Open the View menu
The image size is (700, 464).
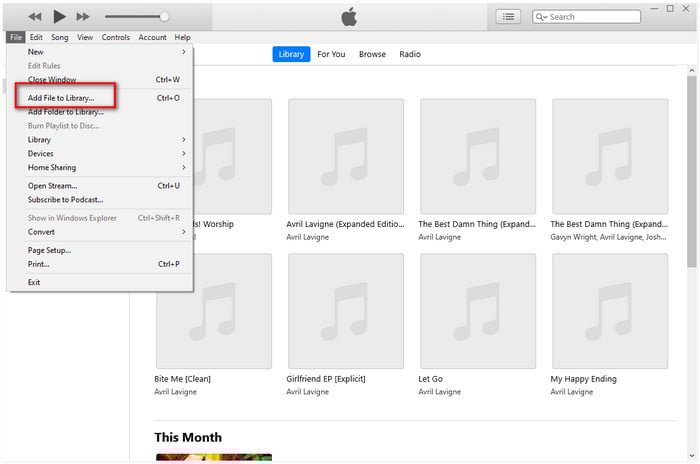85,37
